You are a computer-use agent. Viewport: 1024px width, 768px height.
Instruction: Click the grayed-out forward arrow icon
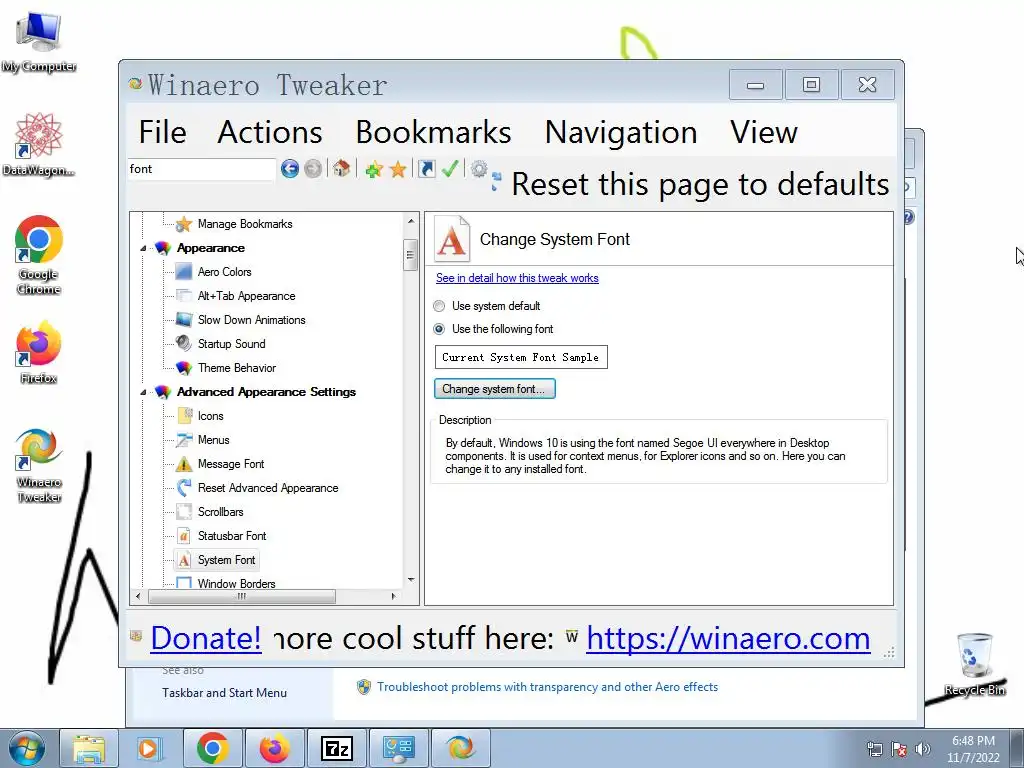(x=313, y=169)
